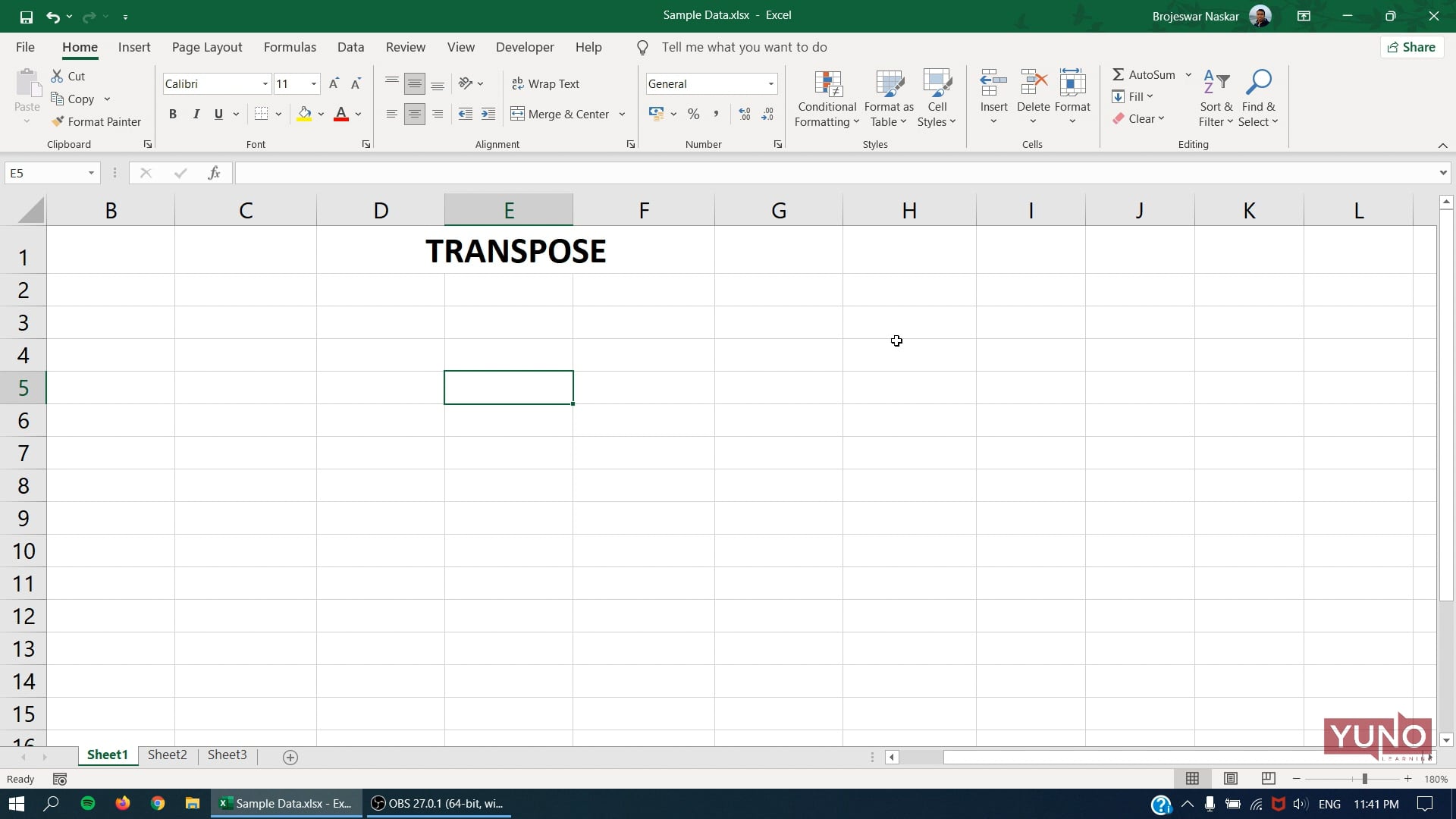Open the Number format dialog launcher

pyautogui.click(x=777, y=144)
